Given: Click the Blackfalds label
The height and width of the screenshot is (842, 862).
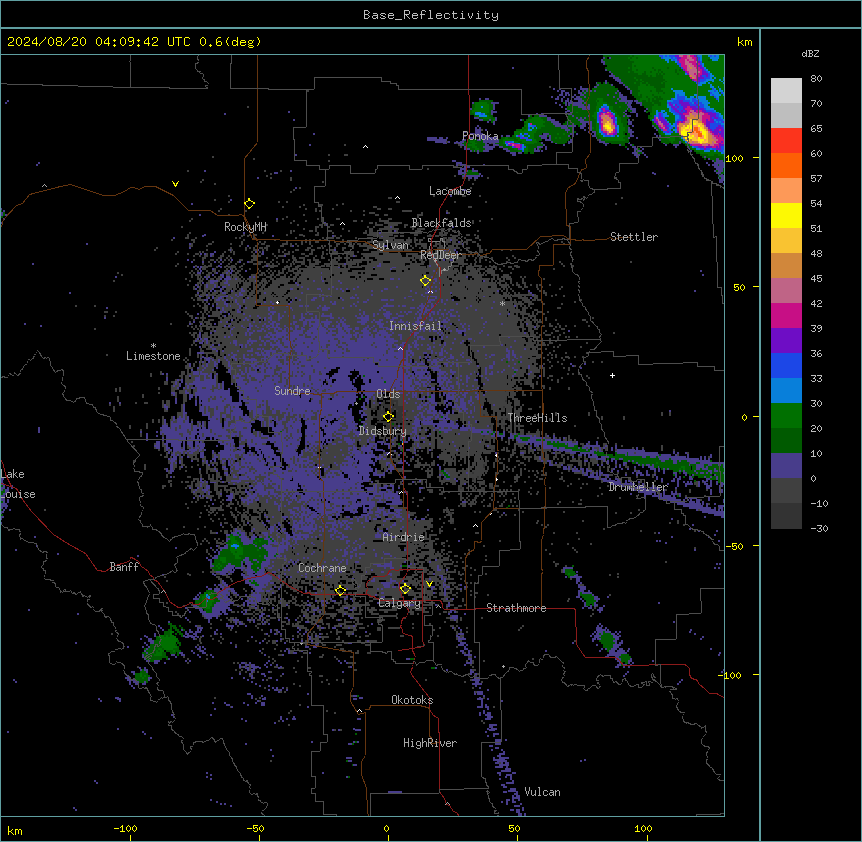Looking at the screenshot, I should pos(441,223).
